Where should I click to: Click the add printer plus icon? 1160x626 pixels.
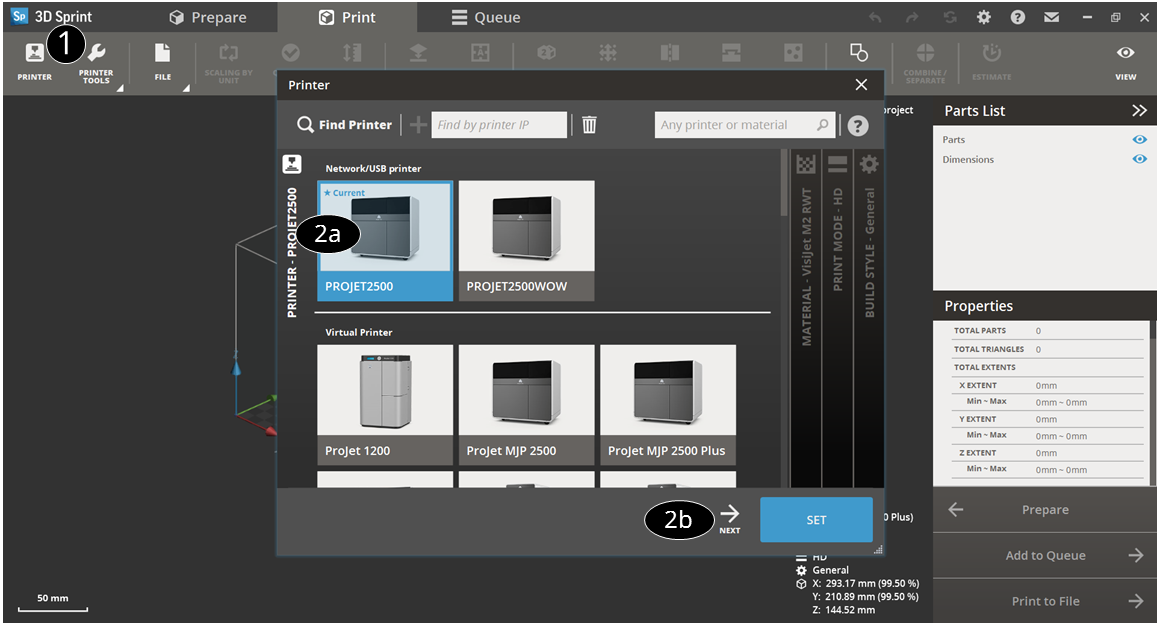[x=418, y=124]
